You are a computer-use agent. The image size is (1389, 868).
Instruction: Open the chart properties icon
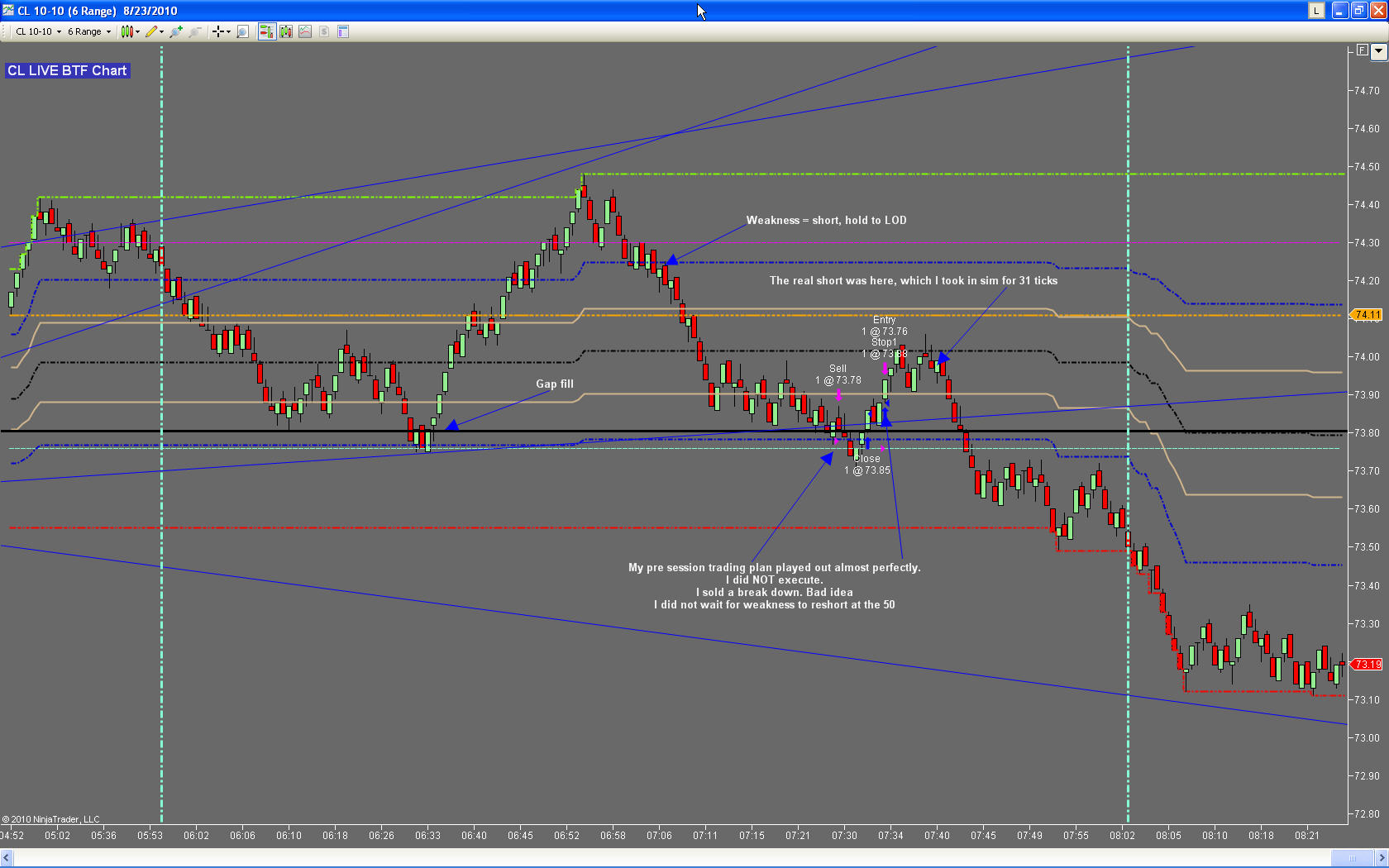(343, 31)
